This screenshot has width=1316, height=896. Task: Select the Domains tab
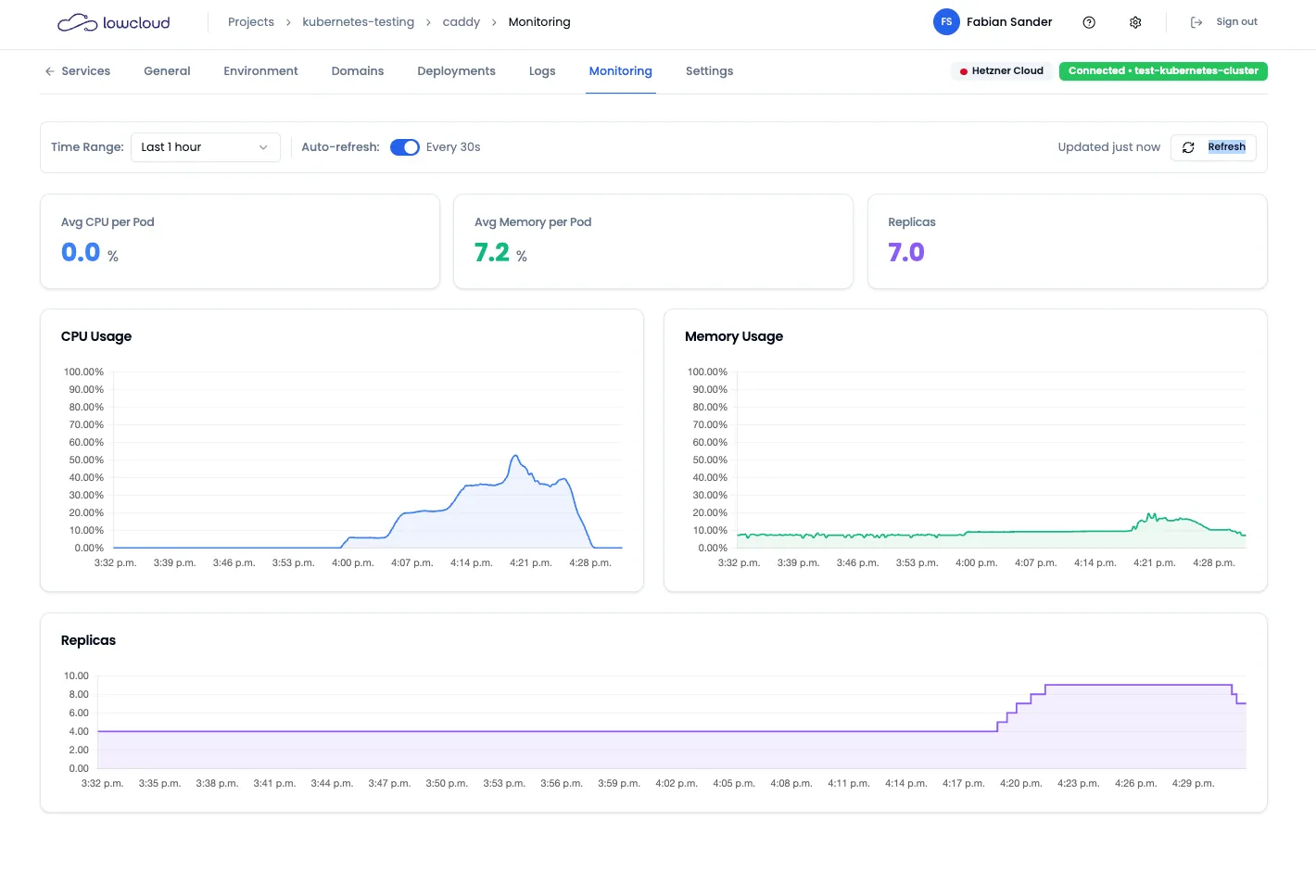[x=358, y=71]
